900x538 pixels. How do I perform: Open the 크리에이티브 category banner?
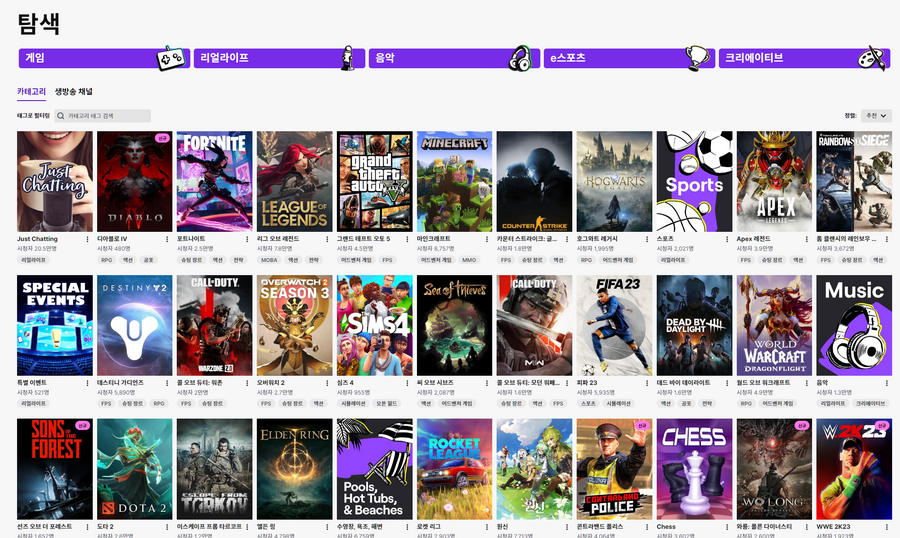(x=804, y=58)
